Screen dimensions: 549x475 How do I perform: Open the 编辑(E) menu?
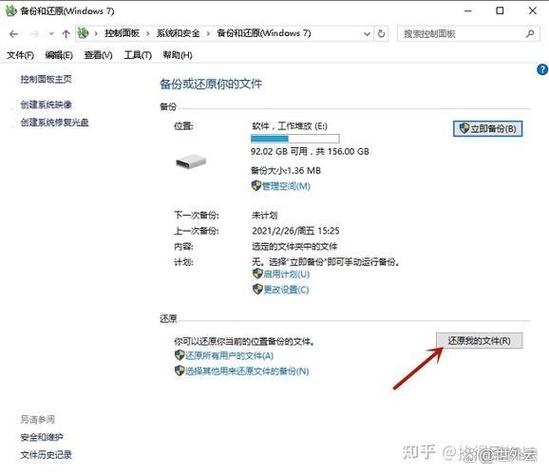click(59, 55)
